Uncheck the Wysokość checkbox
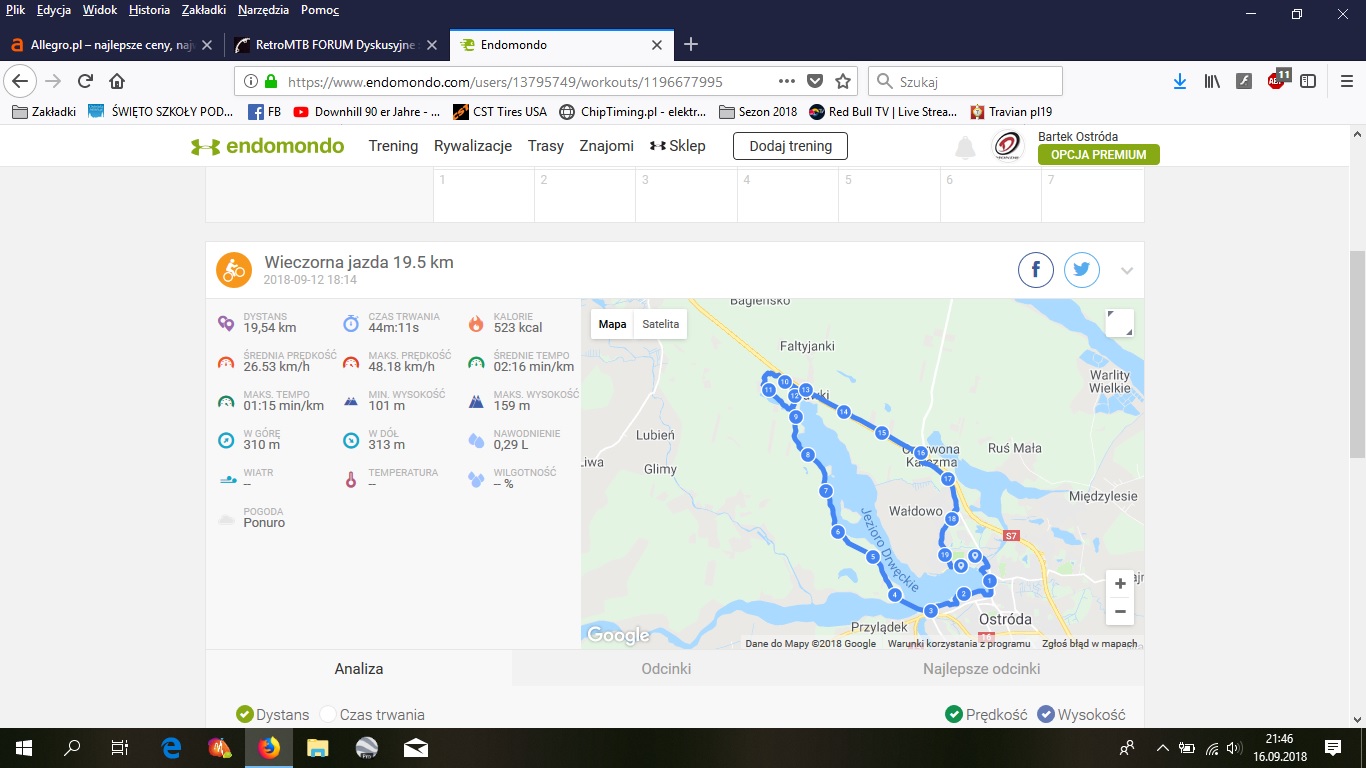Image resolution: width=1366 pixels, height=768 pixels. (x=1046, y=714)
